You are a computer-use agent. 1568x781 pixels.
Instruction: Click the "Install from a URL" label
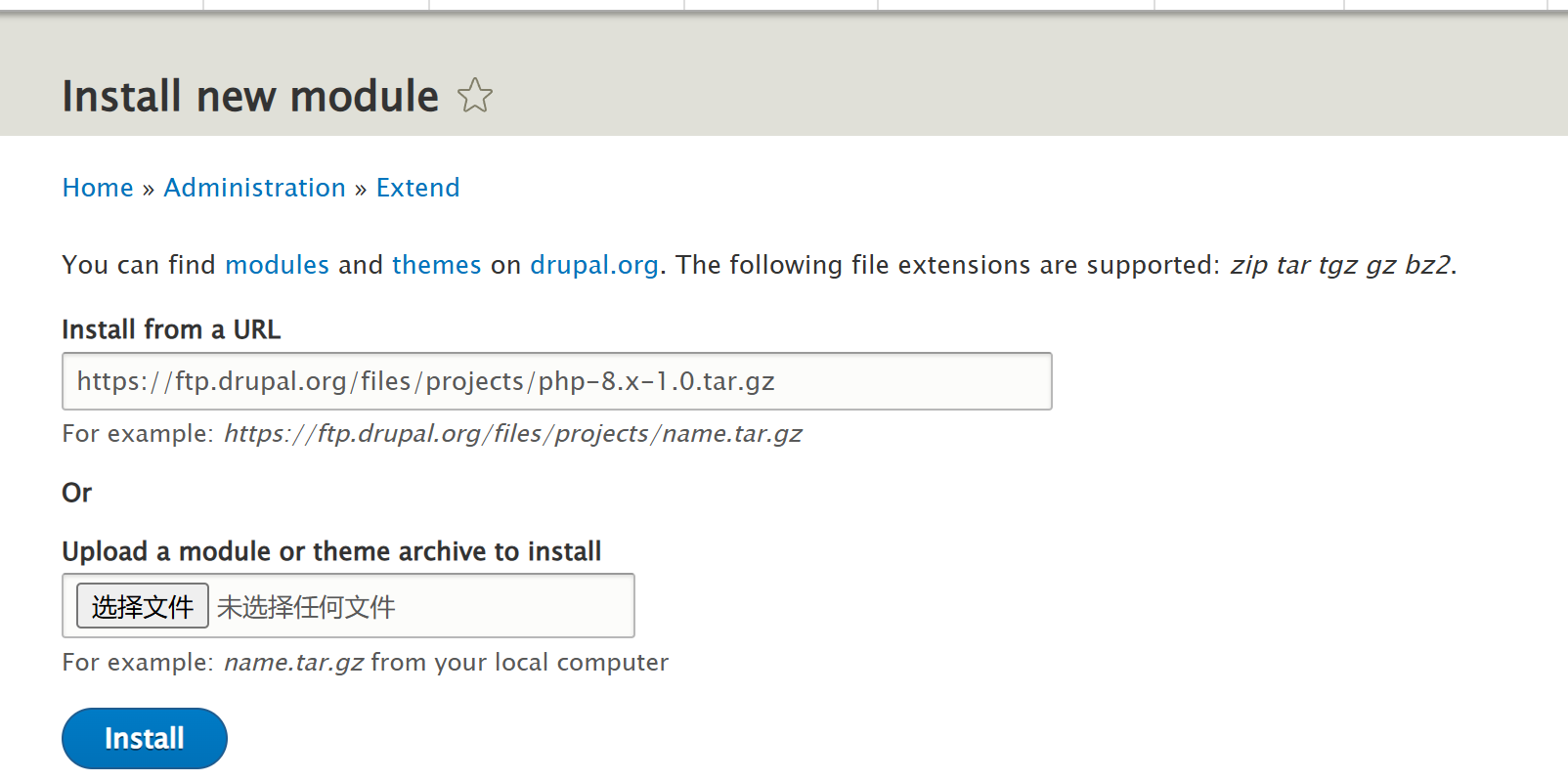pos(171,329)
